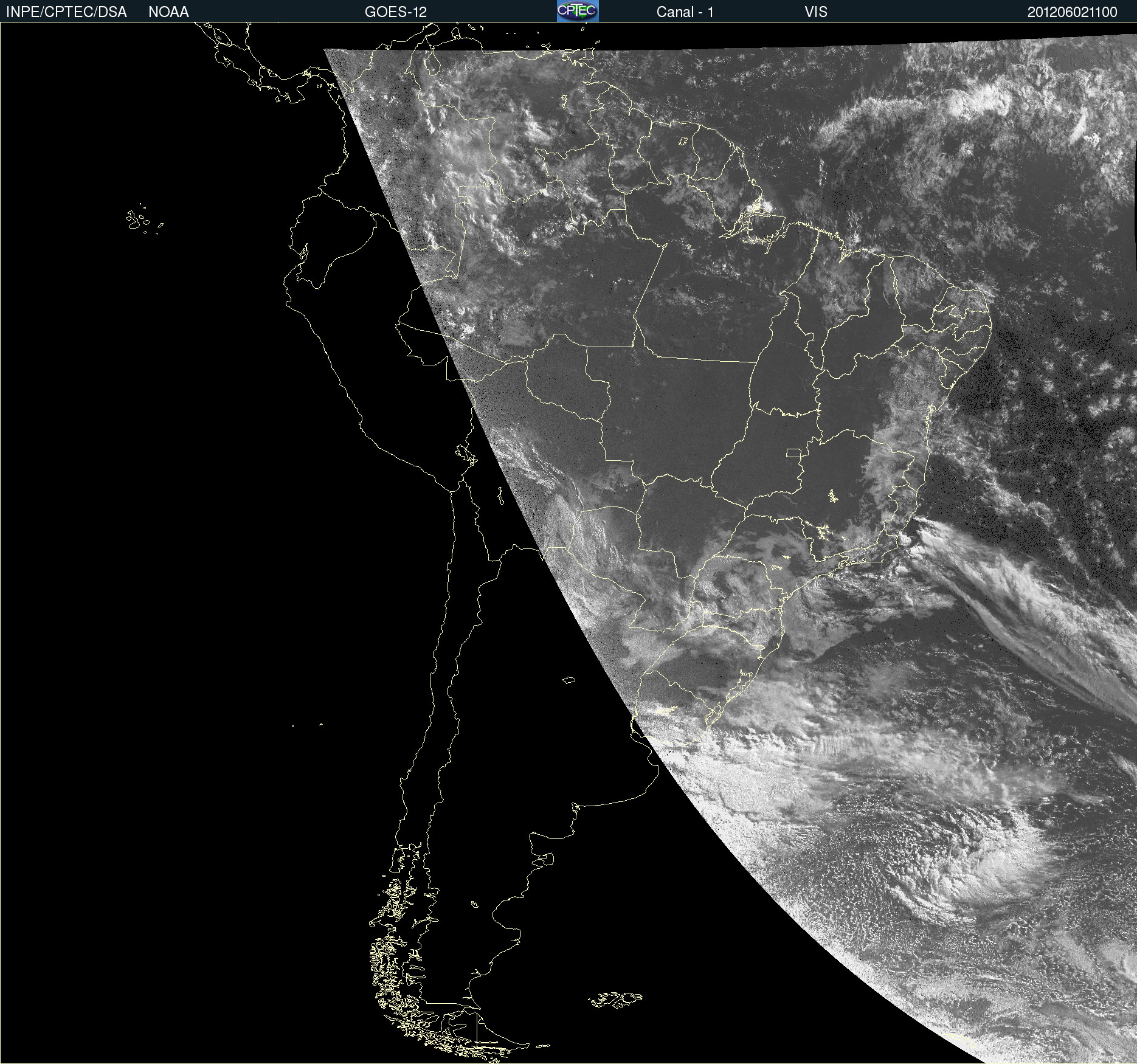This screenshot has height=1064, width=1137.
Task: Click the GOES-12 satellite label
Action: coord(396,12)
